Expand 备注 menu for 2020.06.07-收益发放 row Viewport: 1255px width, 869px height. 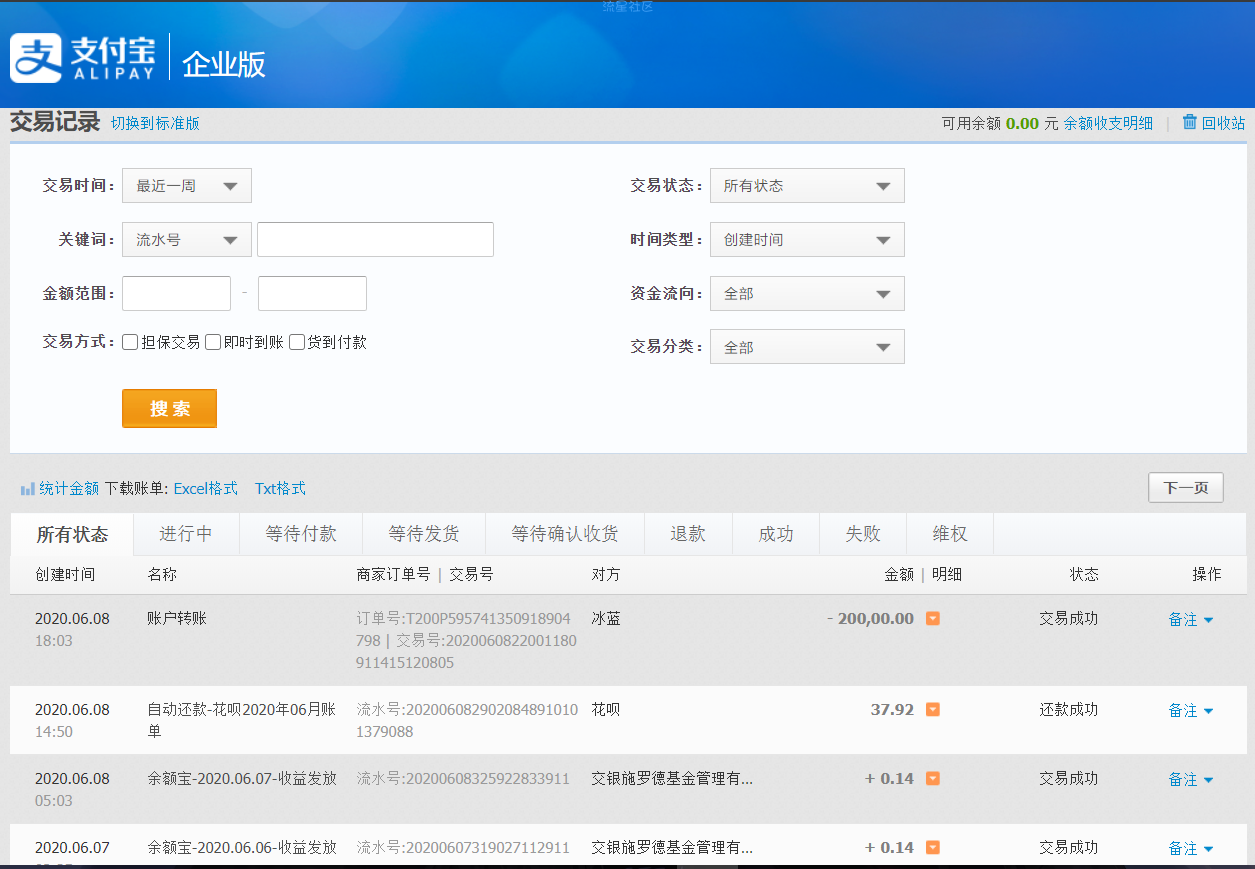click(1191, 780)
